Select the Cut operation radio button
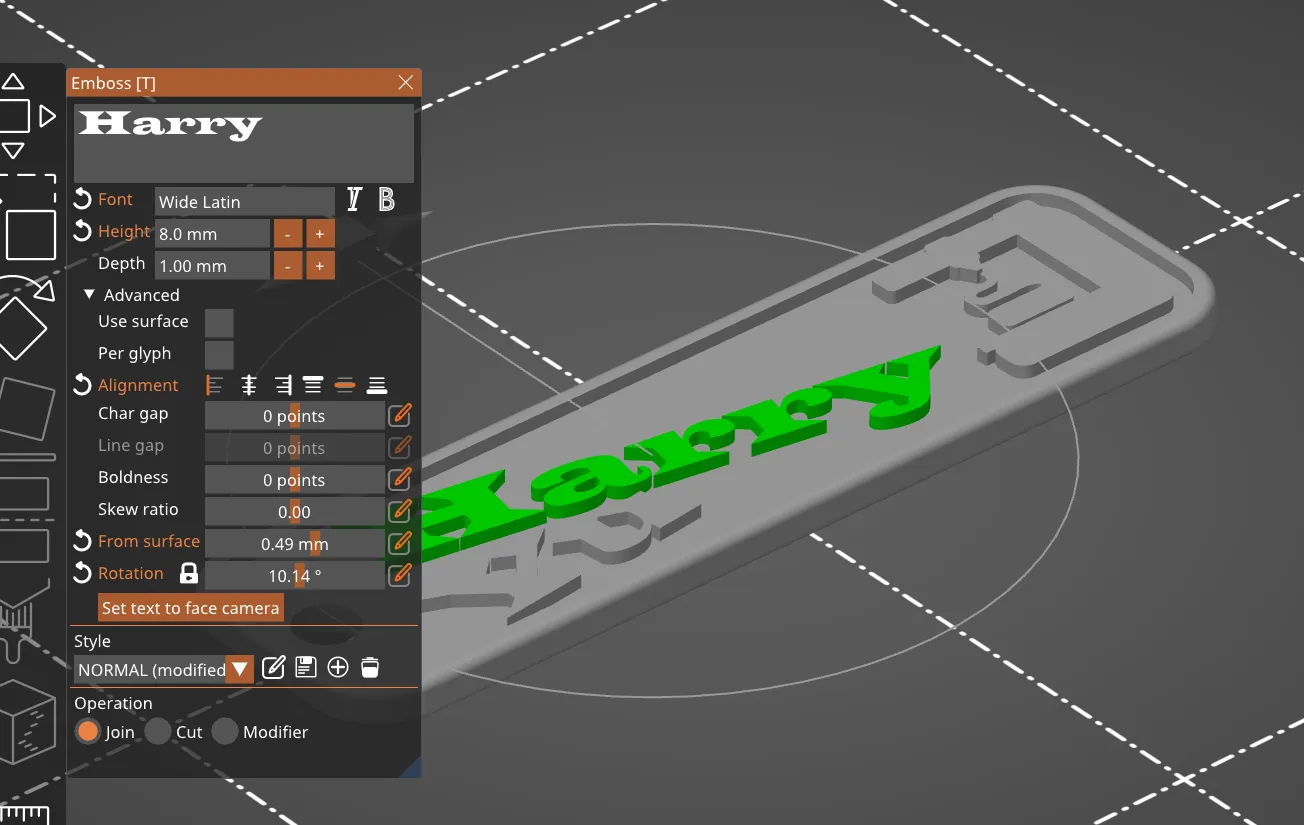This screenshot has height=825, width=1304. click(159, 732)
